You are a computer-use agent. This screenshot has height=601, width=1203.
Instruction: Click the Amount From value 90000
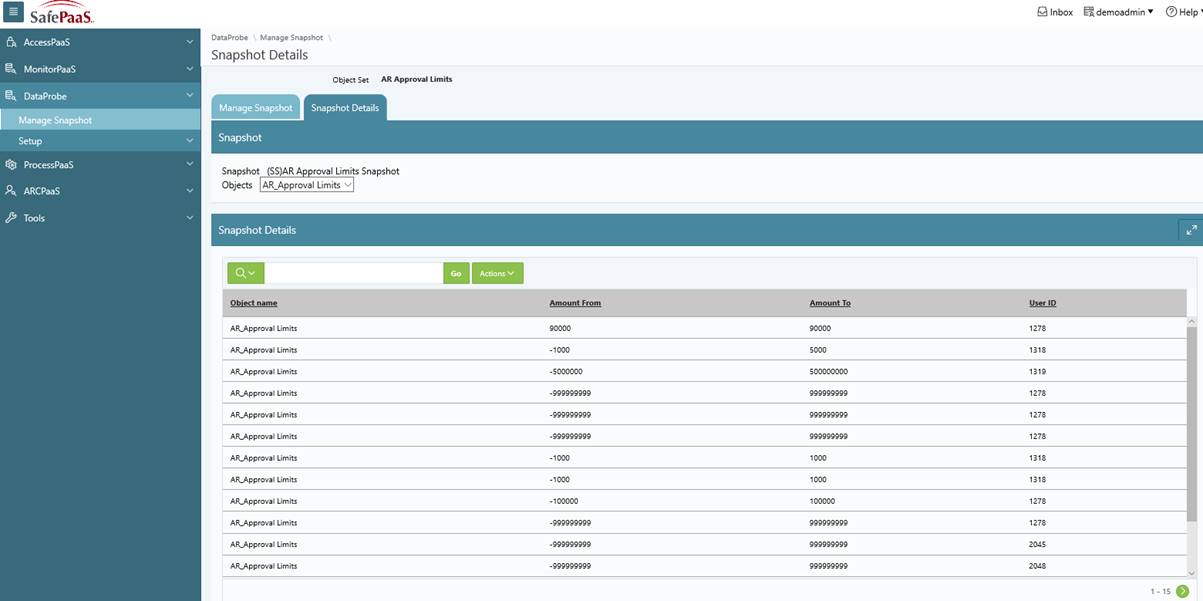click(560, 328)
